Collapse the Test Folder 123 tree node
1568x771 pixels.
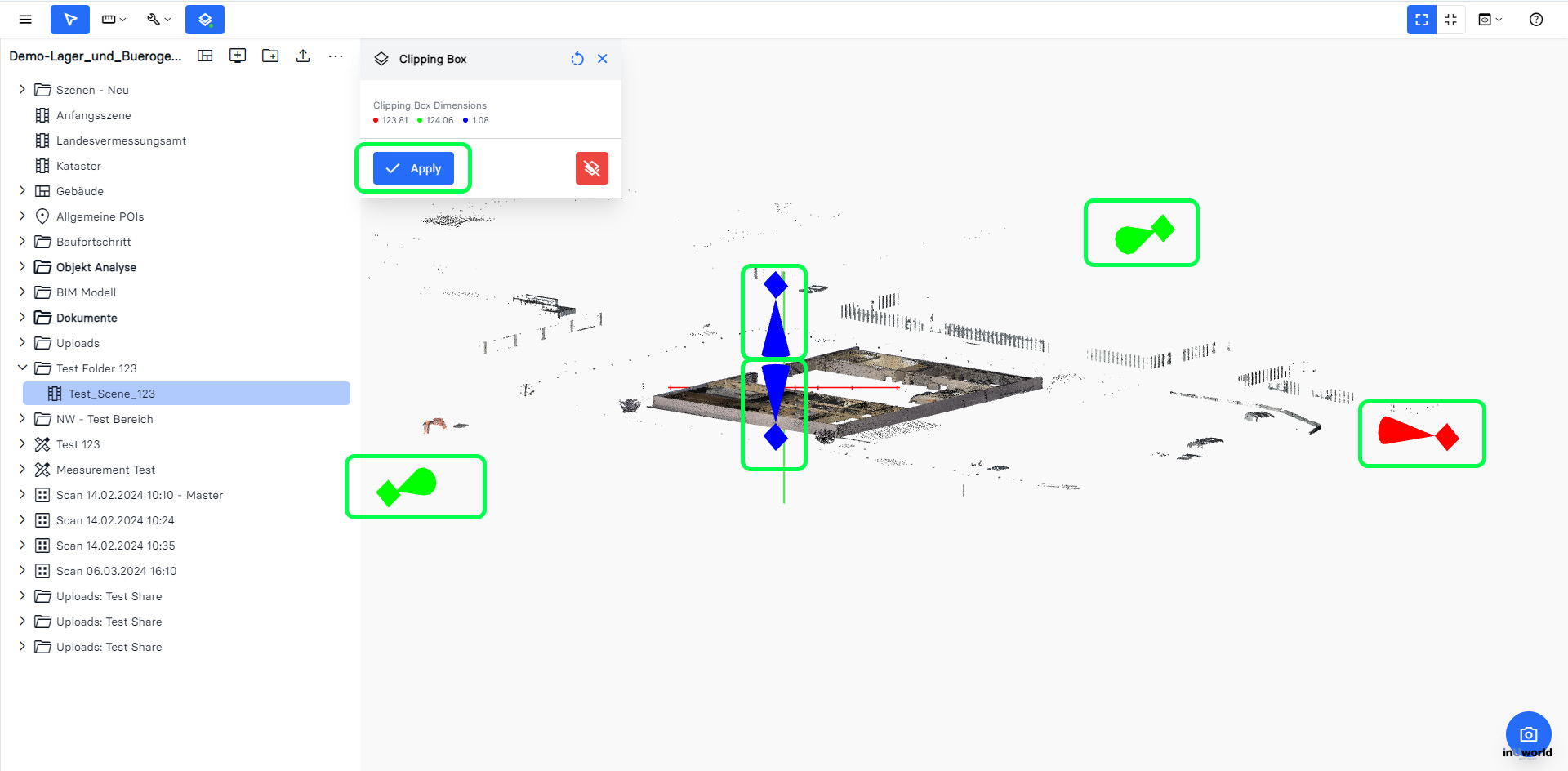click(22, 368)
